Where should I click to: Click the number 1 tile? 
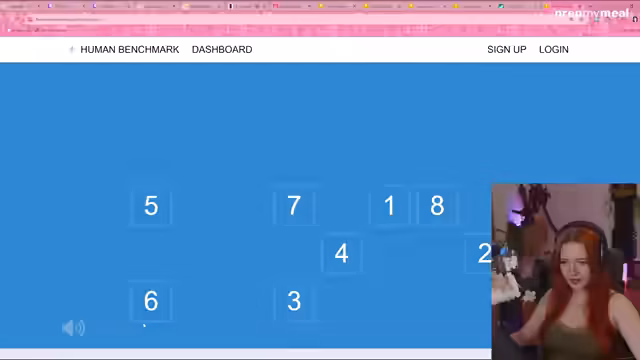click(x=389, y=206)
